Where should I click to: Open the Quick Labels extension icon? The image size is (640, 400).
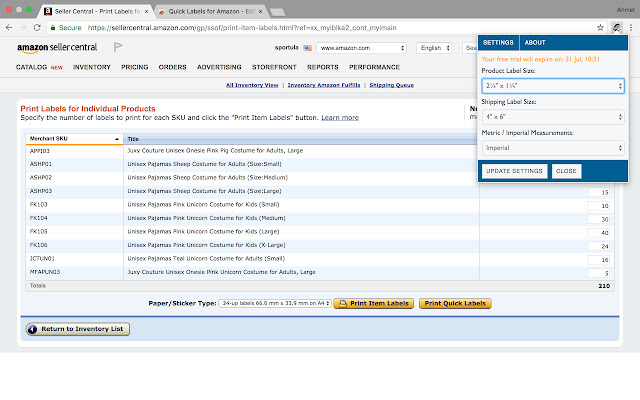pyautogui.click(x=616, y=28)
